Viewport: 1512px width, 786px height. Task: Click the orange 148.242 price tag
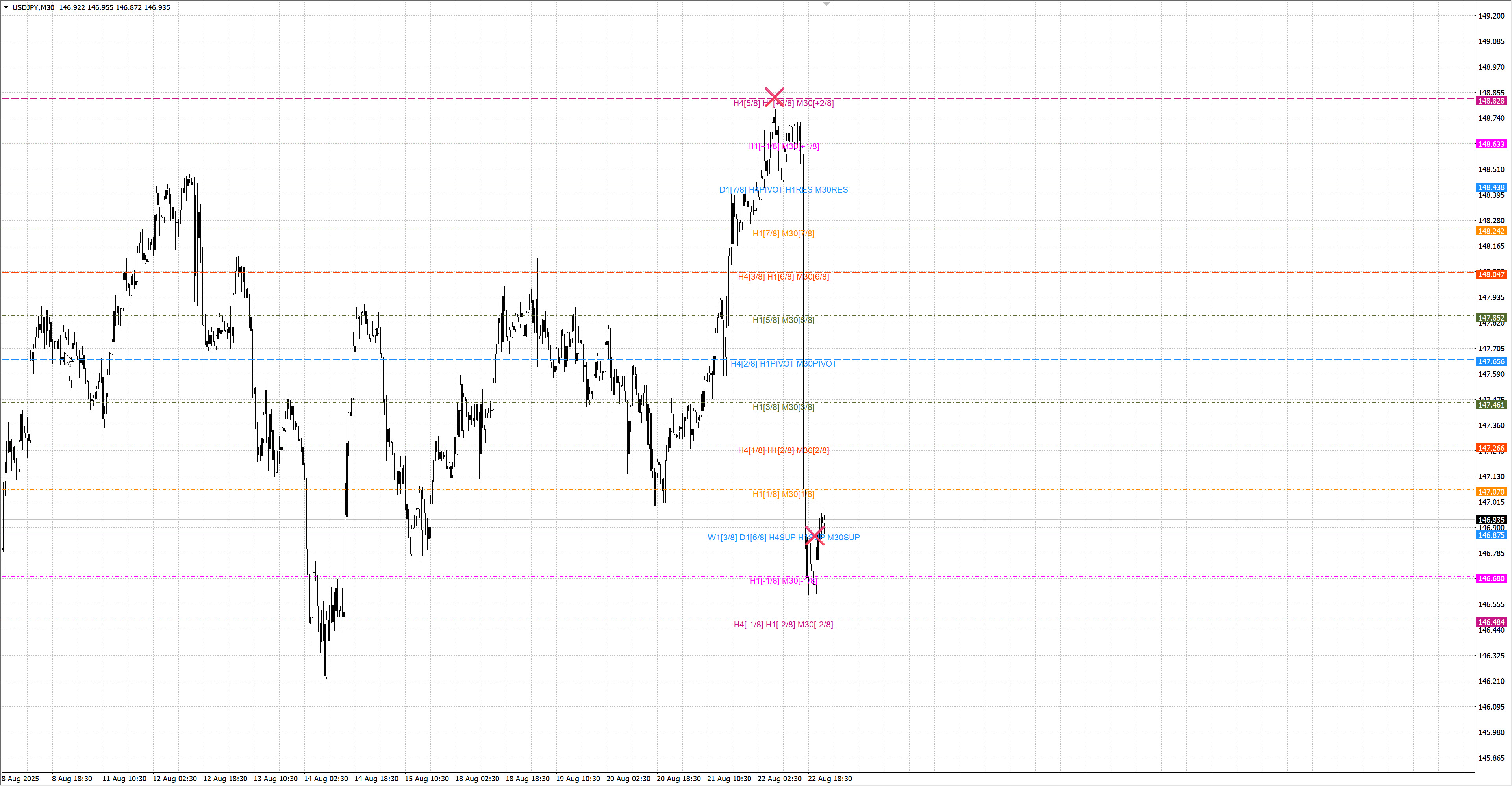(1491, 231)
